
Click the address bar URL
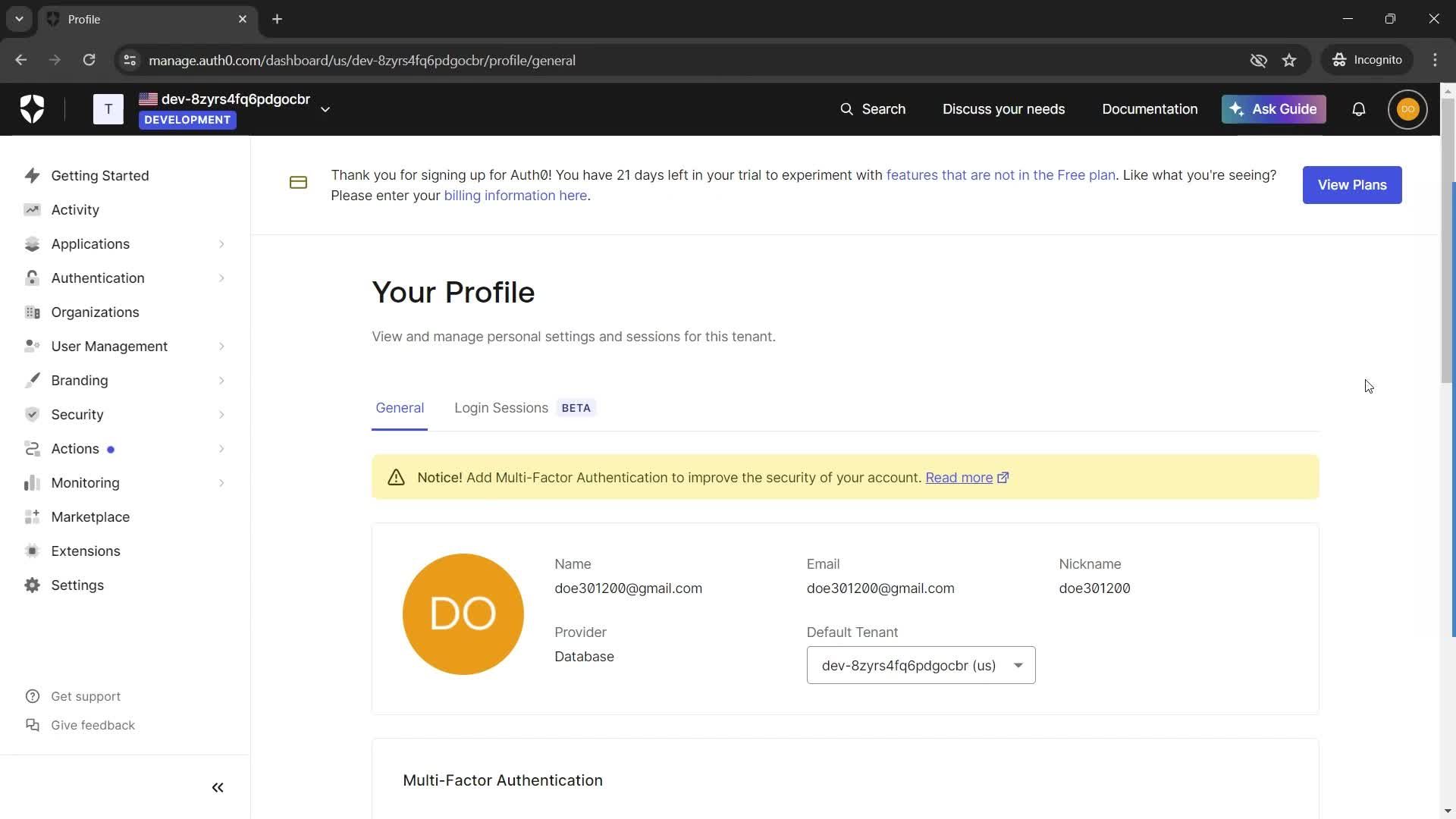coord(362,61)
